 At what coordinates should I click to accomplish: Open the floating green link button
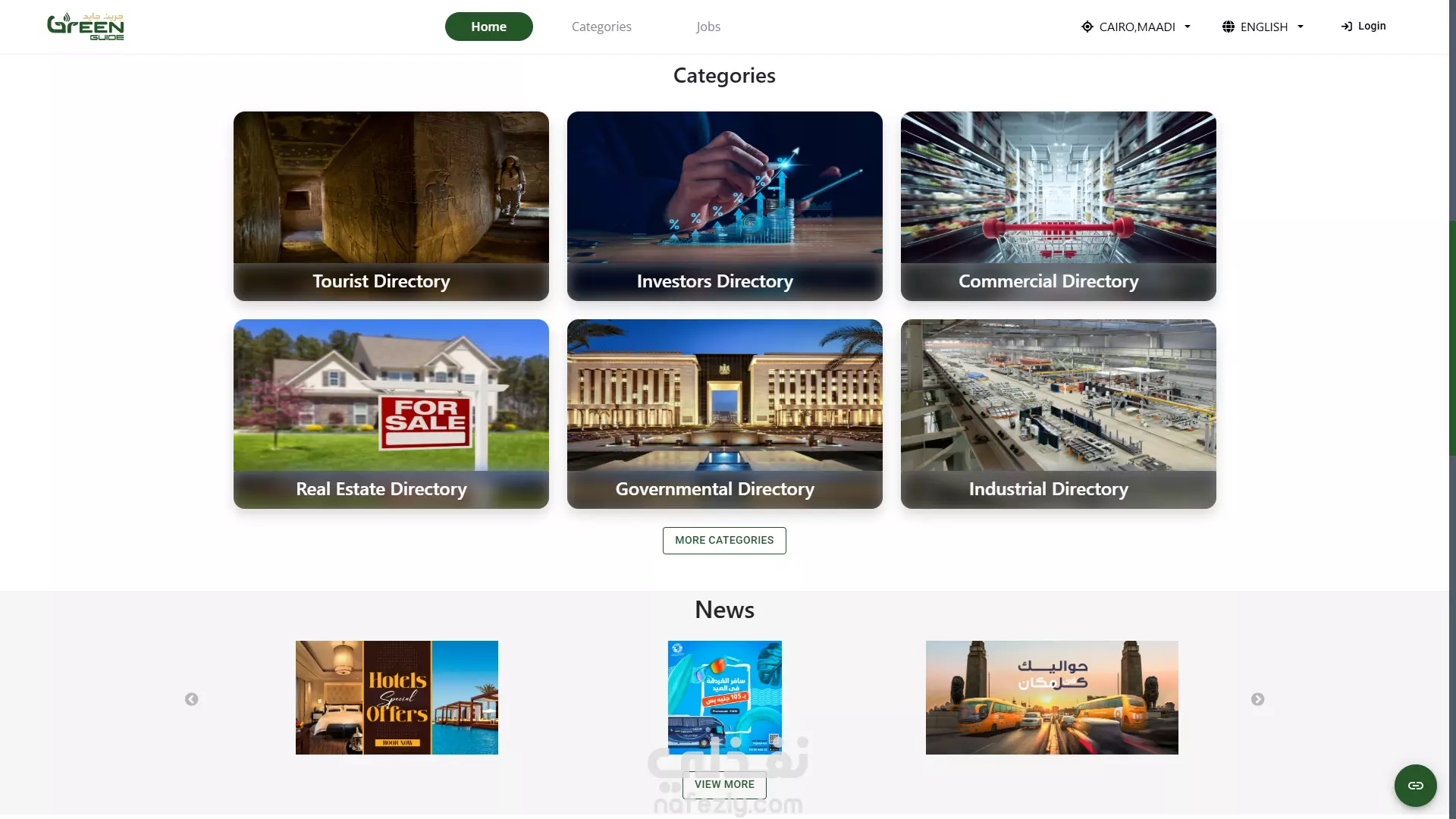coord(1416,786)
